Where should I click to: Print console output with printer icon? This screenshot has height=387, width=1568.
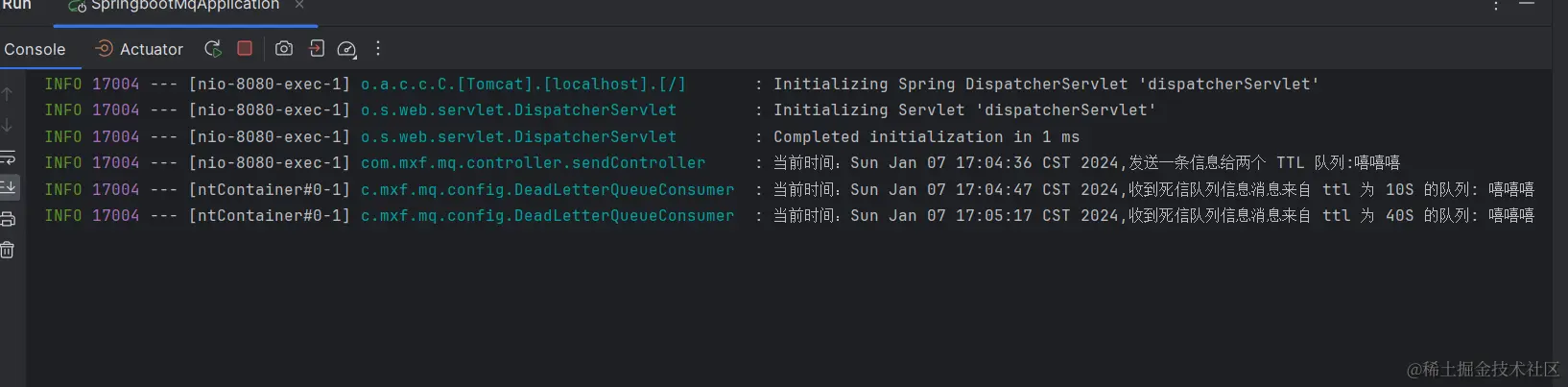[x=8, y=219]
